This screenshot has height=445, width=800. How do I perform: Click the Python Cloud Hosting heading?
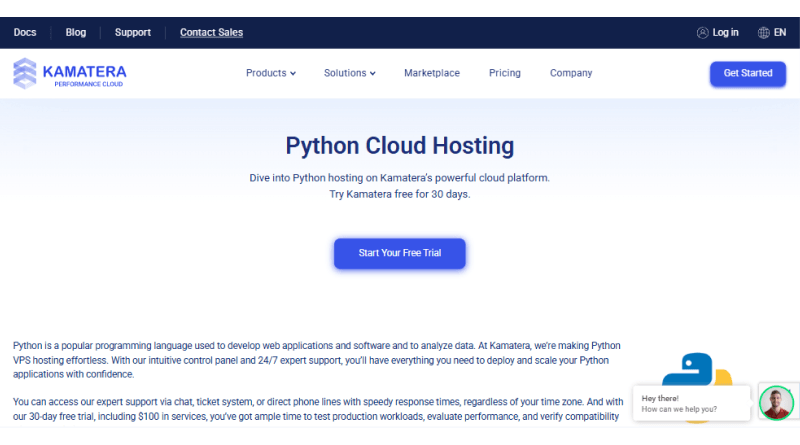(399, 145)
